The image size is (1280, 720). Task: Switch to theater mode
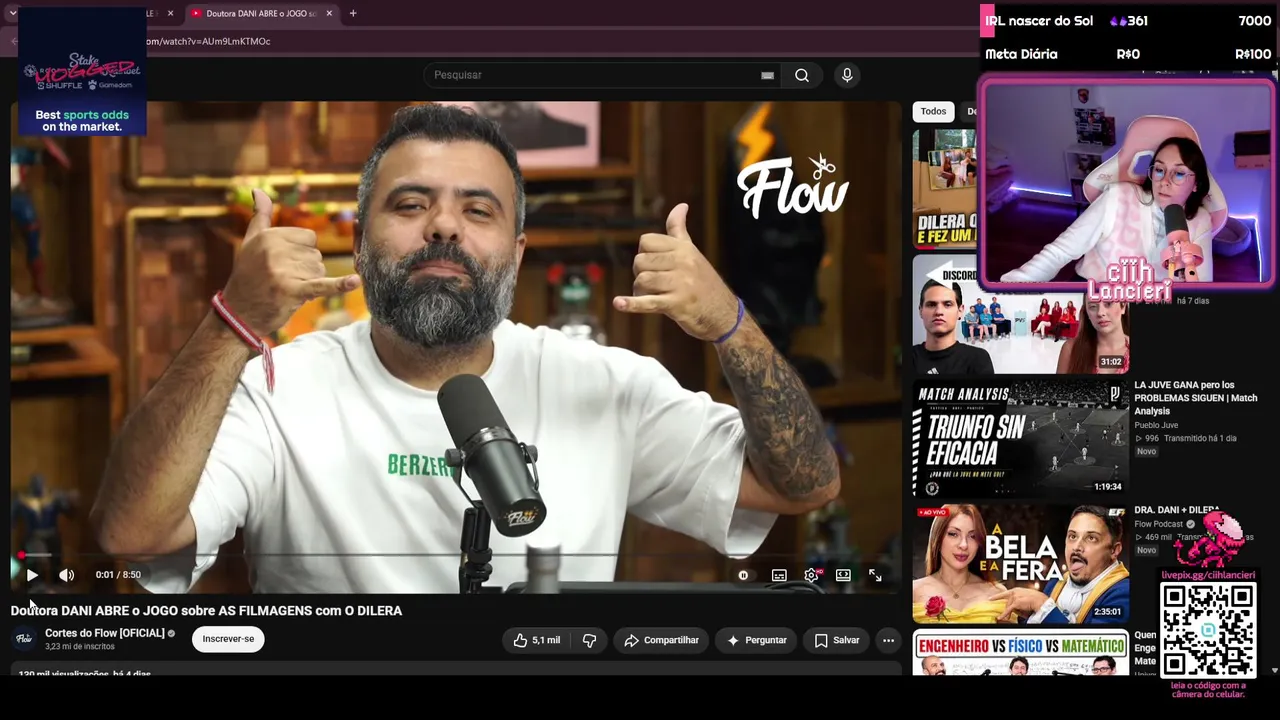[x=843, y=575]
